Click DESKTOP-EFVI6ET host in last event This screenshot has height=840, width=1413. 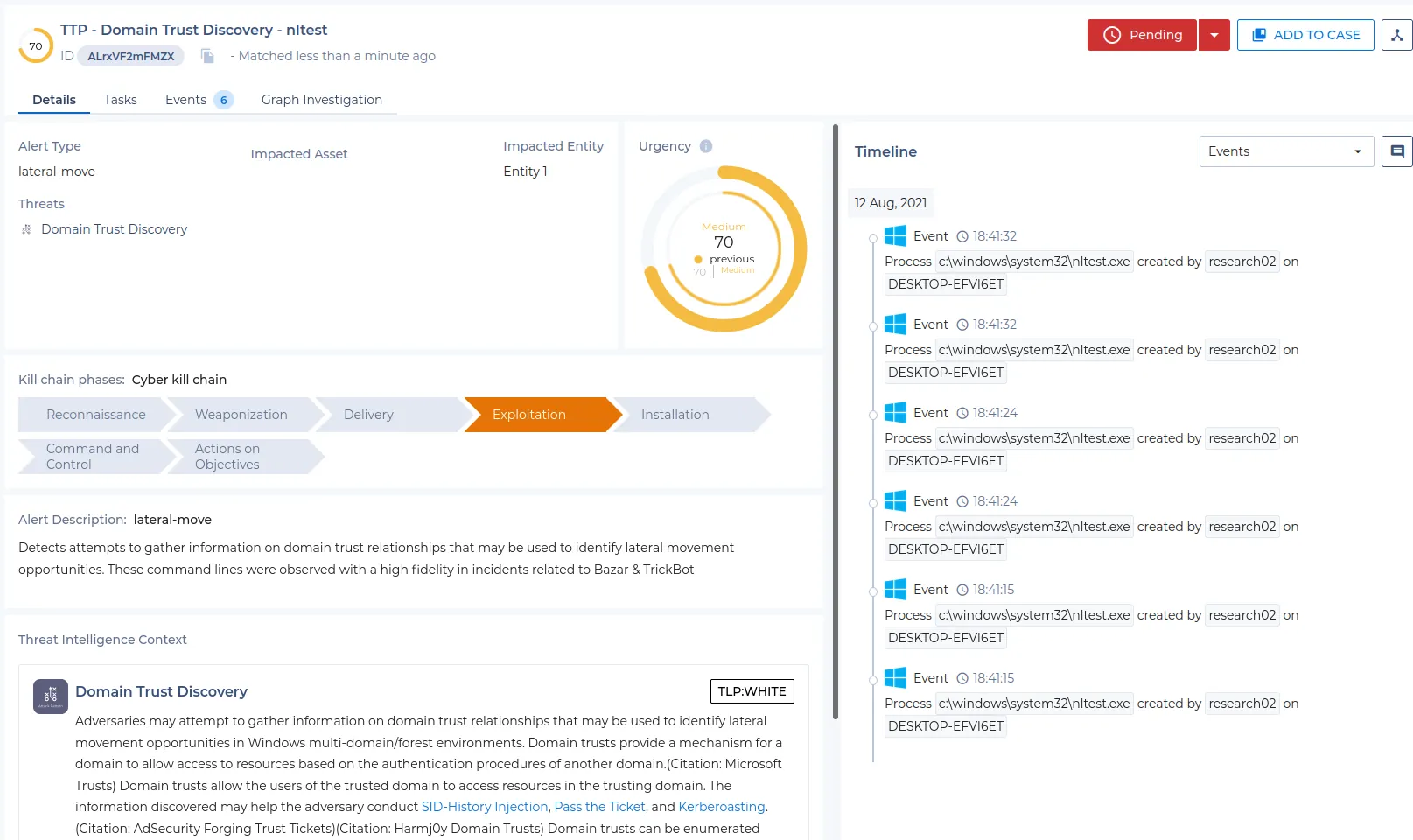(946, 726)
